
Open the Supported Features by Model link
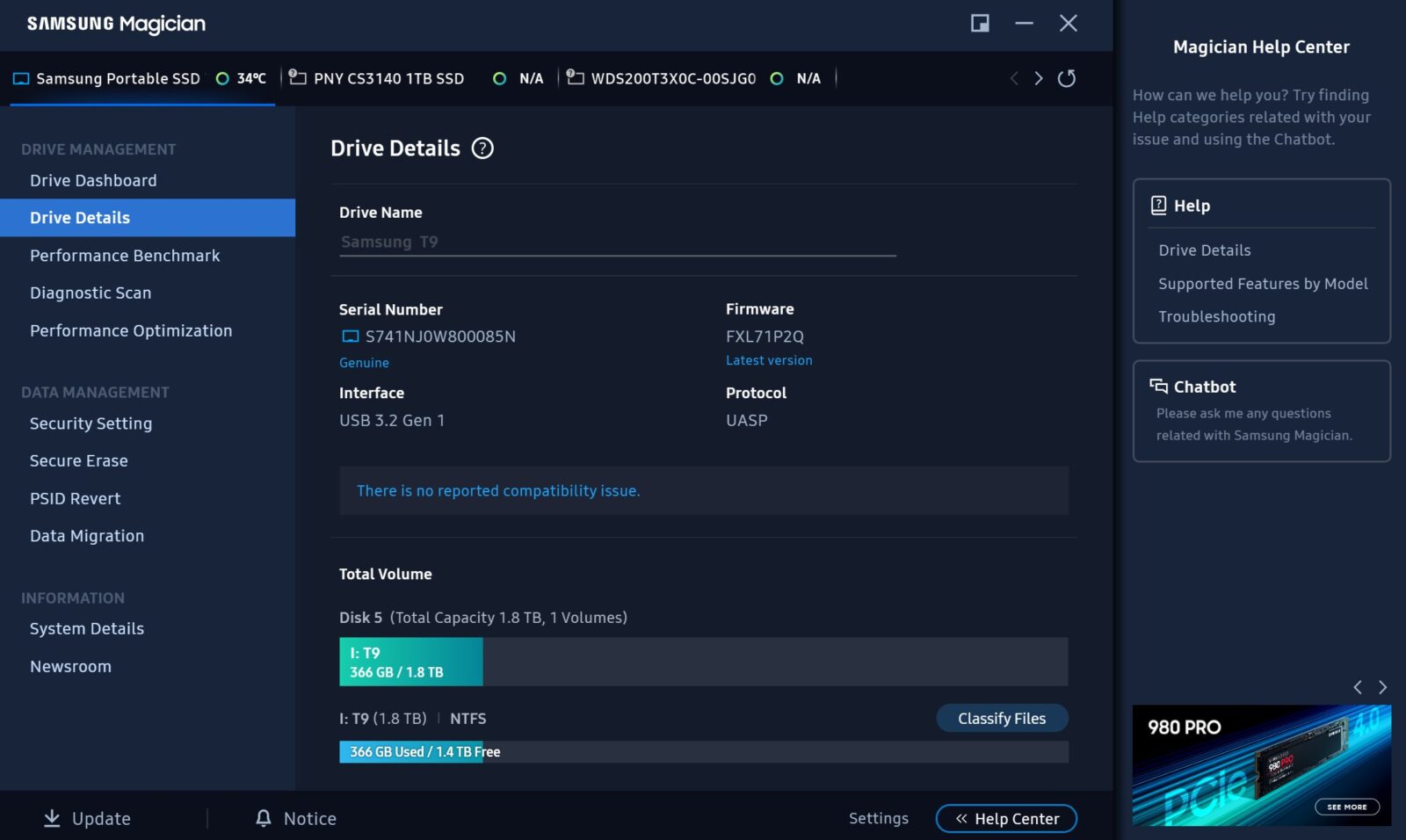click(1262, 284)
